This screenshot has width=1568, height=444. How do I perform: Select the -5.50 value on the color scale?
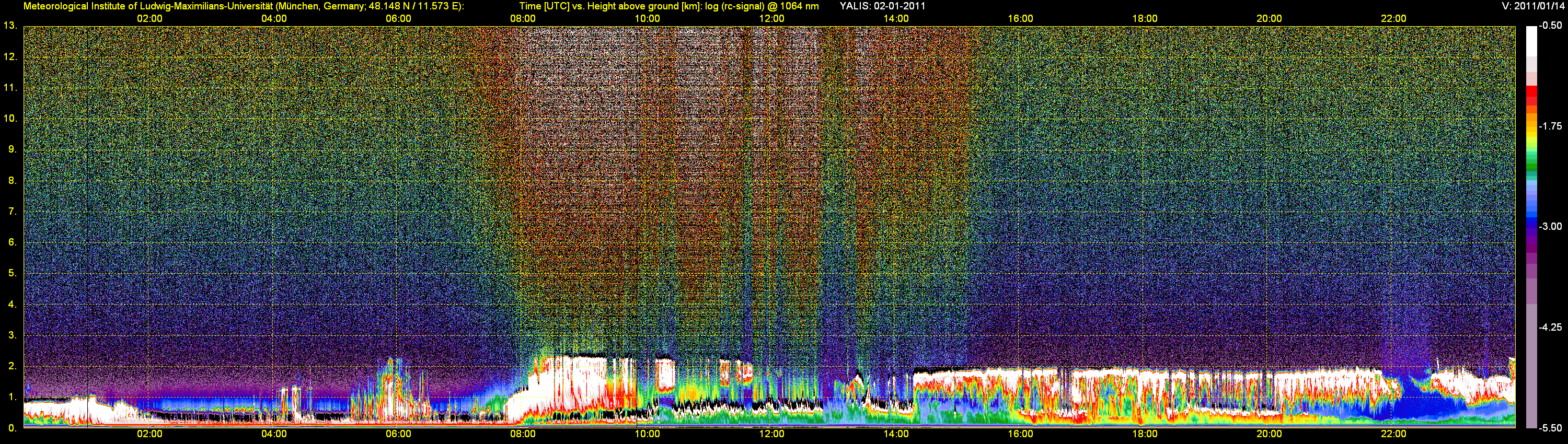coord(1550,428)
